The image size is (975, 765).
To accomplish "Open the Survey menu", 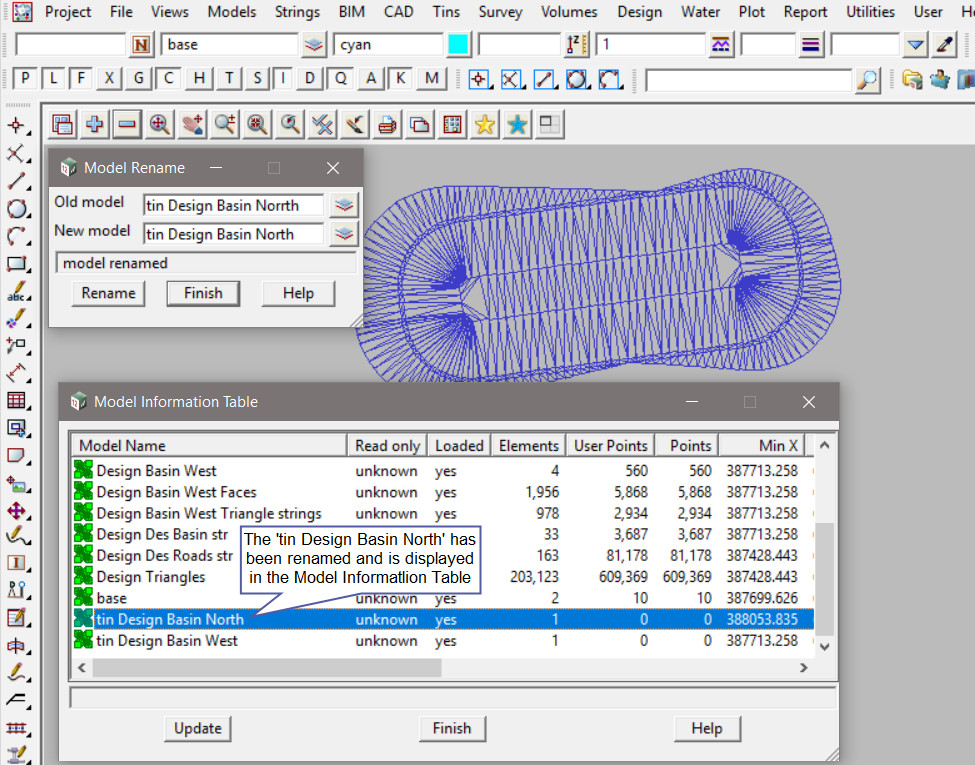I will [500, 12].
